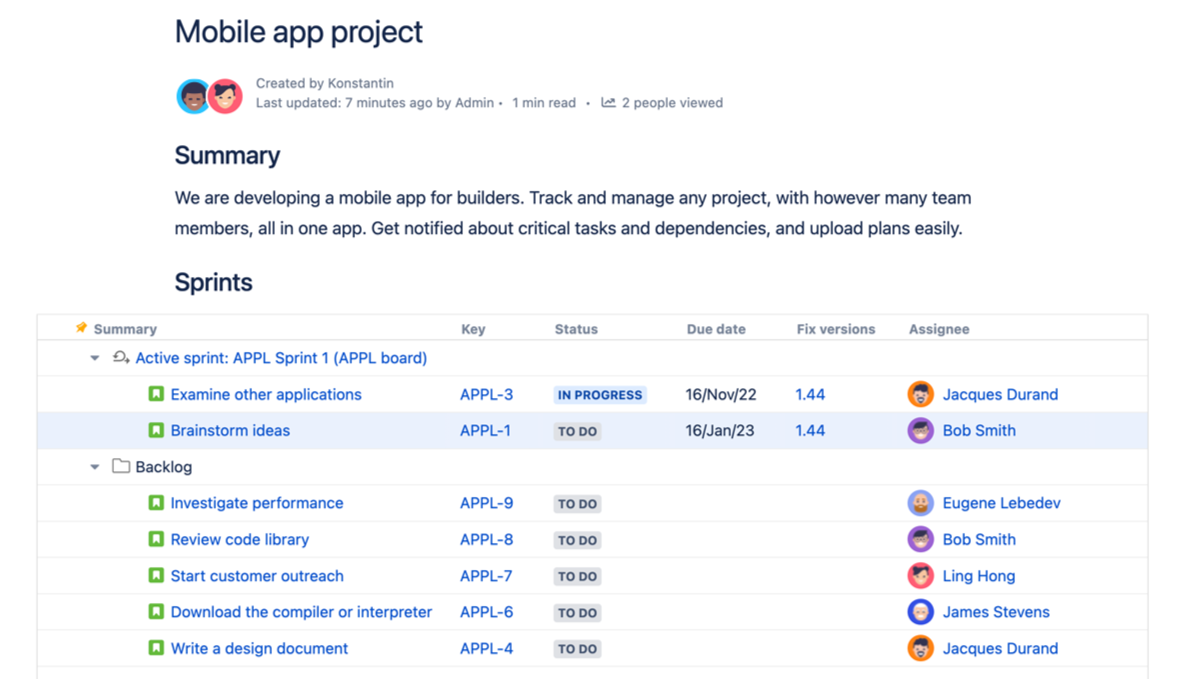The width and height of the screenshot is (1193, 679).
Task: Click the Backlog folder icon
Action: (x=121, y=466)
